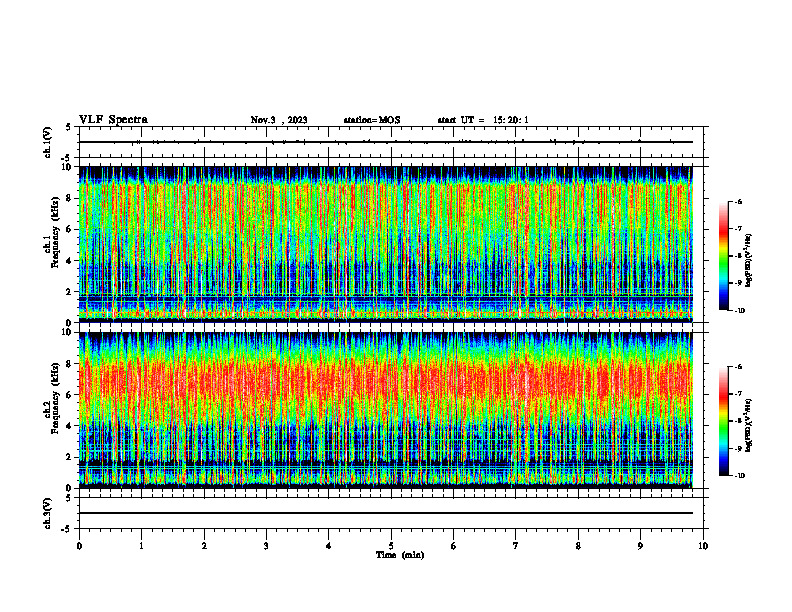
Task: Click tick label "4" on the Time axis
Action: point(329,546)
